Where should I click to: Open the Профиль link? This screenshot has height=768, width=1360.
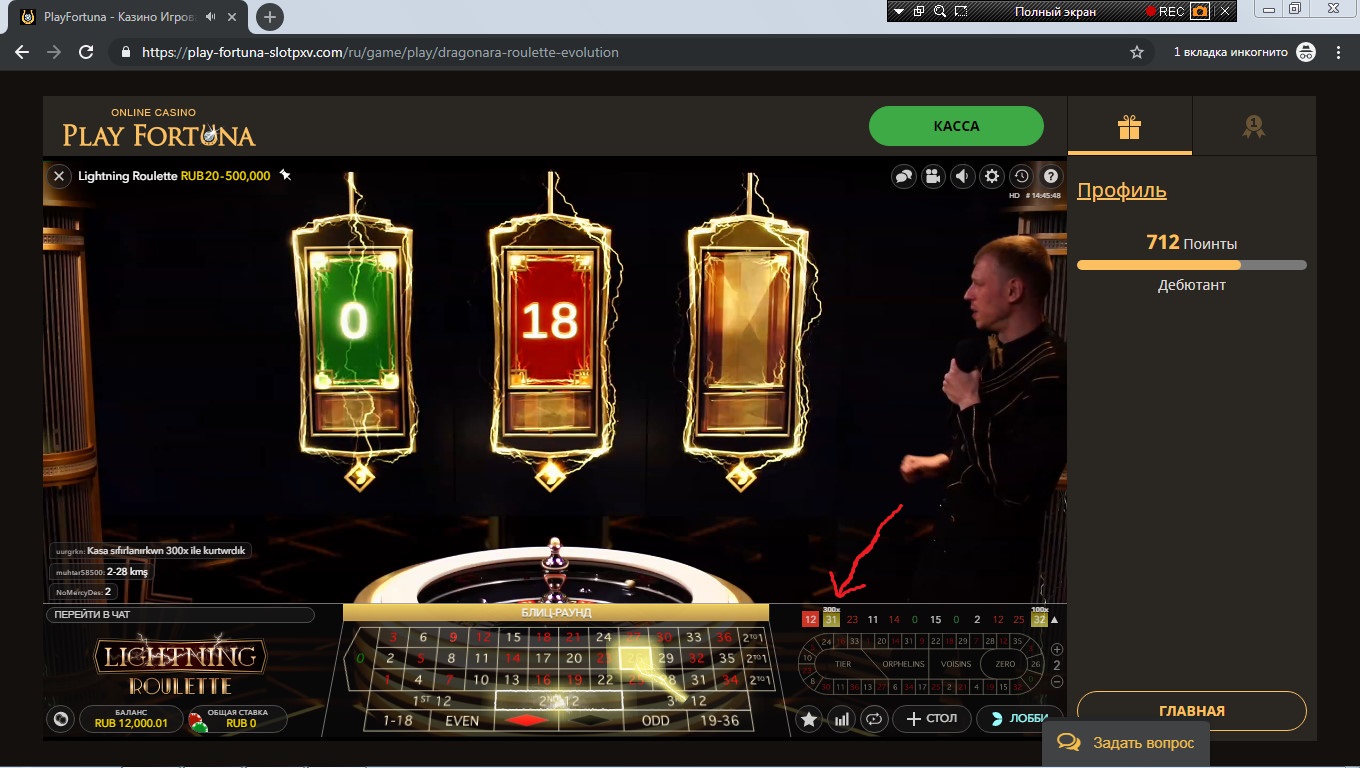coord(1122,190)
